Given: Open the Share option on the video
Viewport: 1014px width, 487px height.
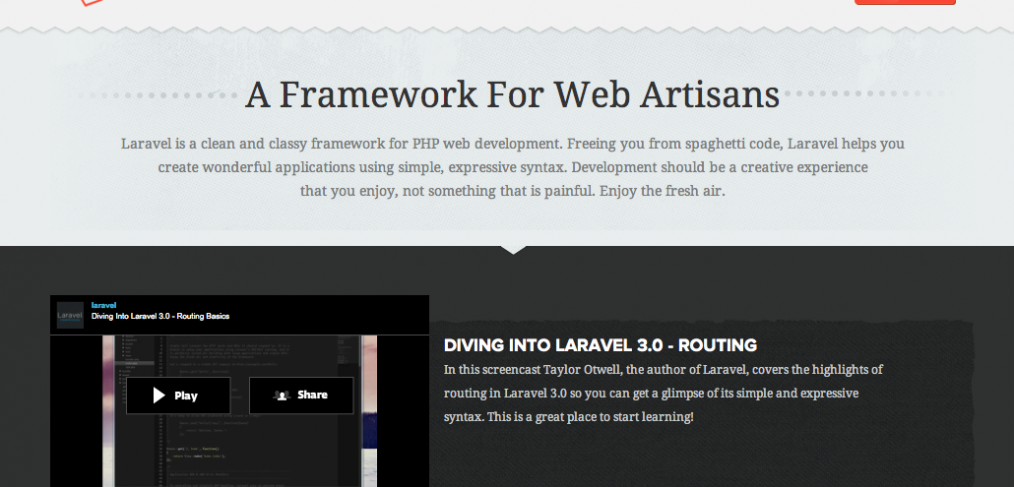Looking at the screenshot, I should 301,395.
